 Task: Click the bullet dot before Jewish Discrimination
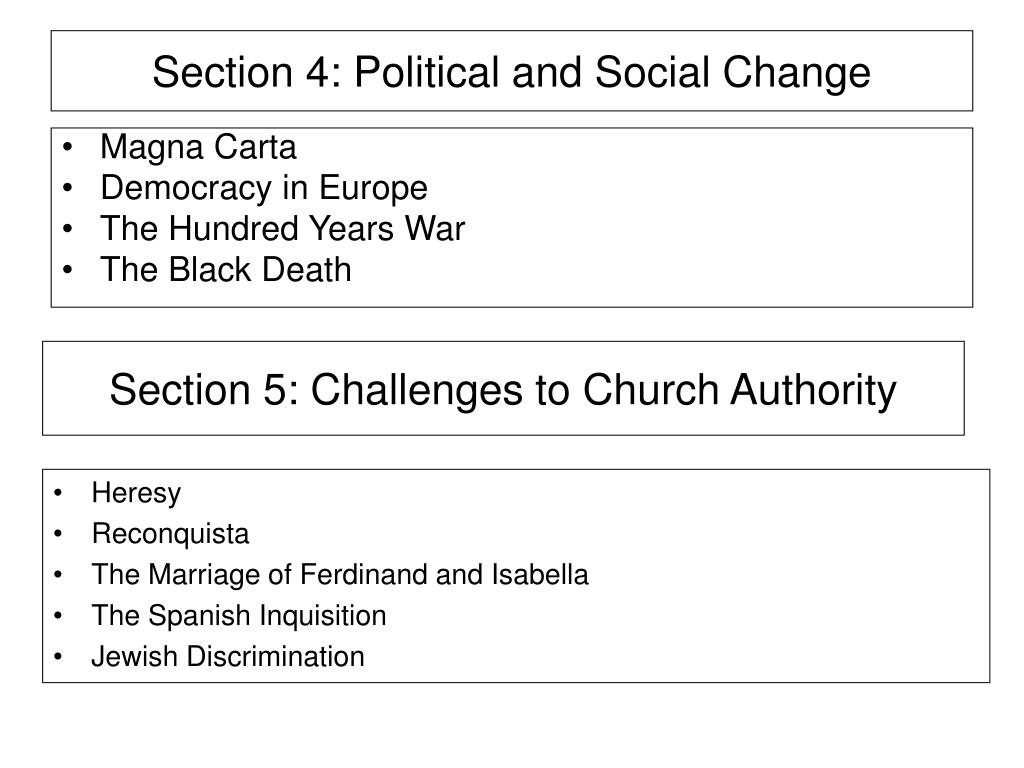click(58, 656)
